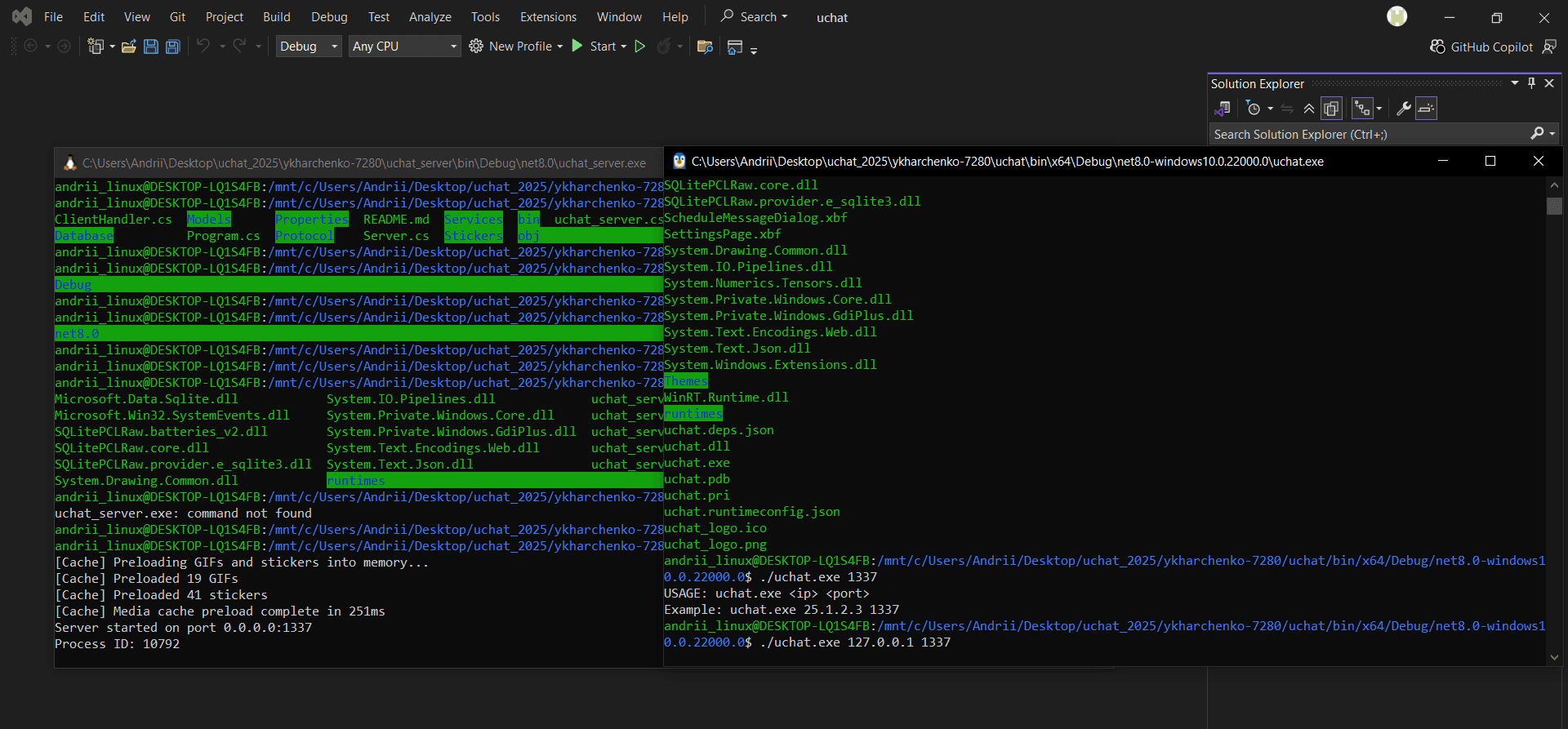Close the Solution Explorer panel

[1549, 83]
